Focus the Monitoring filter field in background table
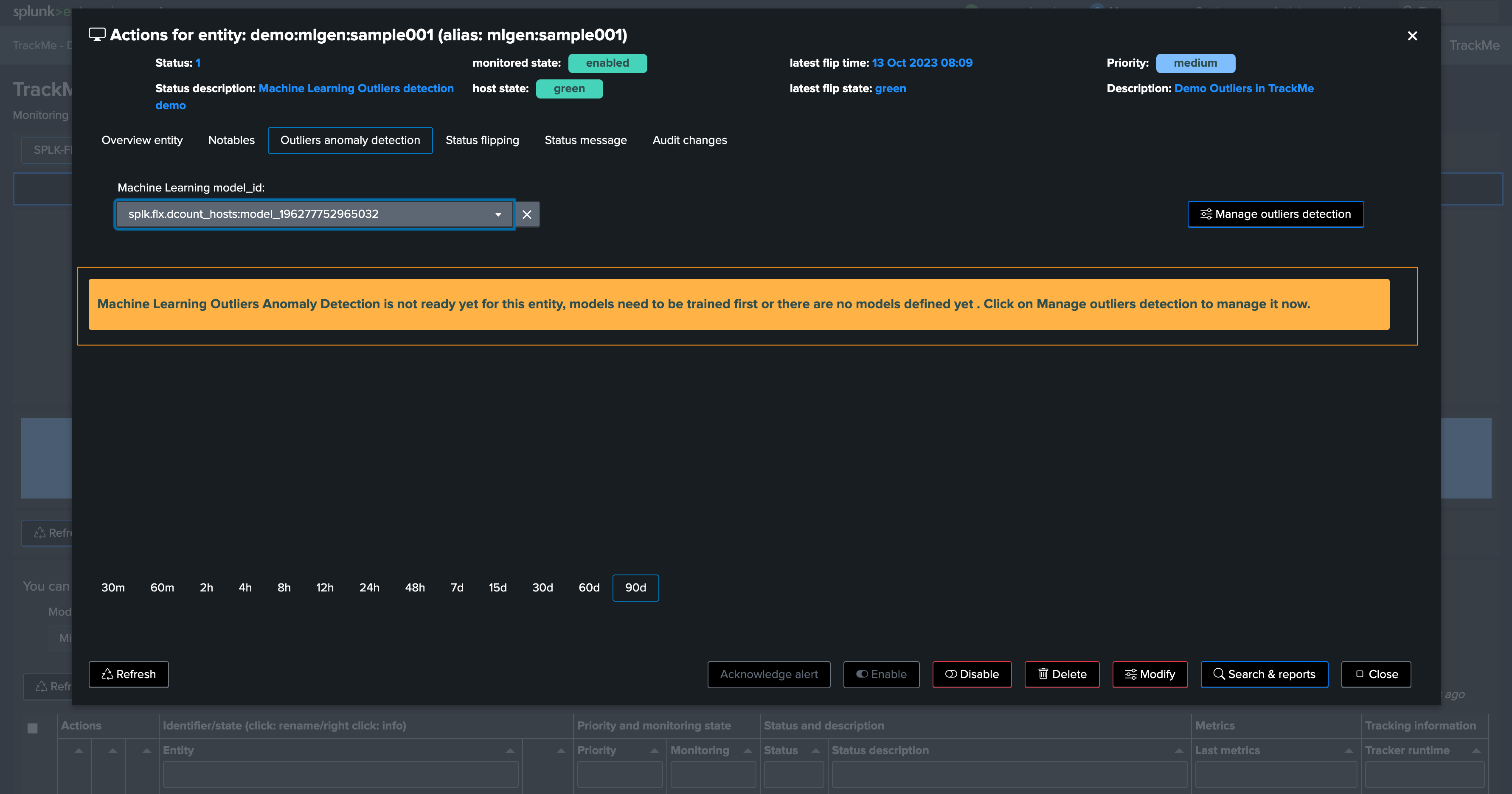 tap(713, 774)
